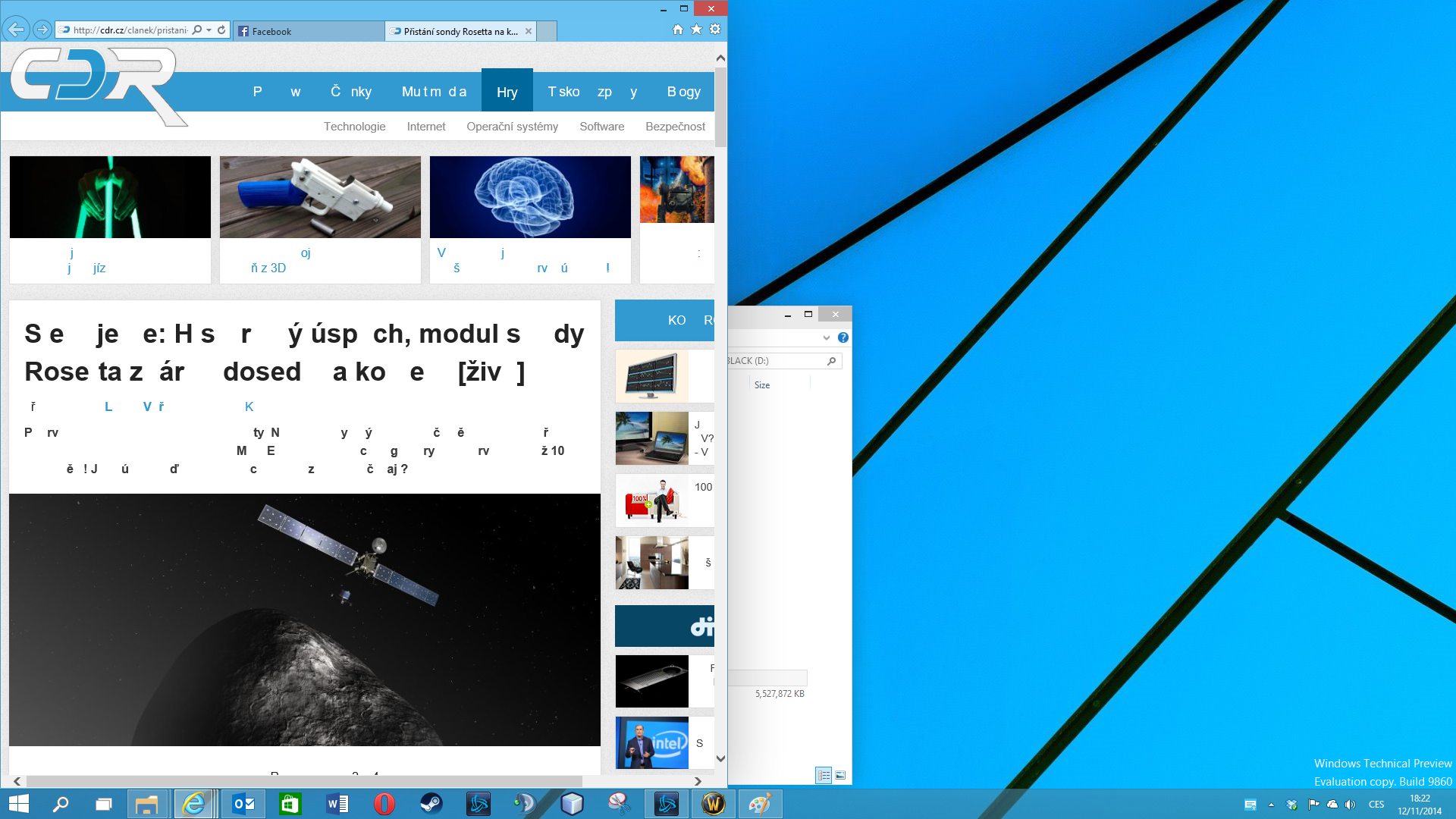Open Opera browser from the taskbar
1456x819 pixels.
(384, 804)
